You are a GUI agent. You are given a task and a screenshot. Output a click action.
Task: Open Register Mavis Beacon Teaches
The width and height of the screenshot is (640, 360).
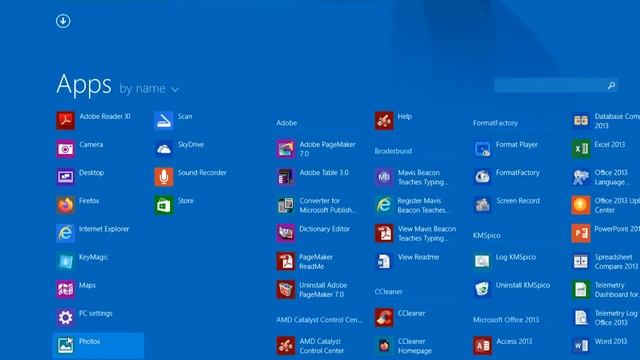pos(412,205)
